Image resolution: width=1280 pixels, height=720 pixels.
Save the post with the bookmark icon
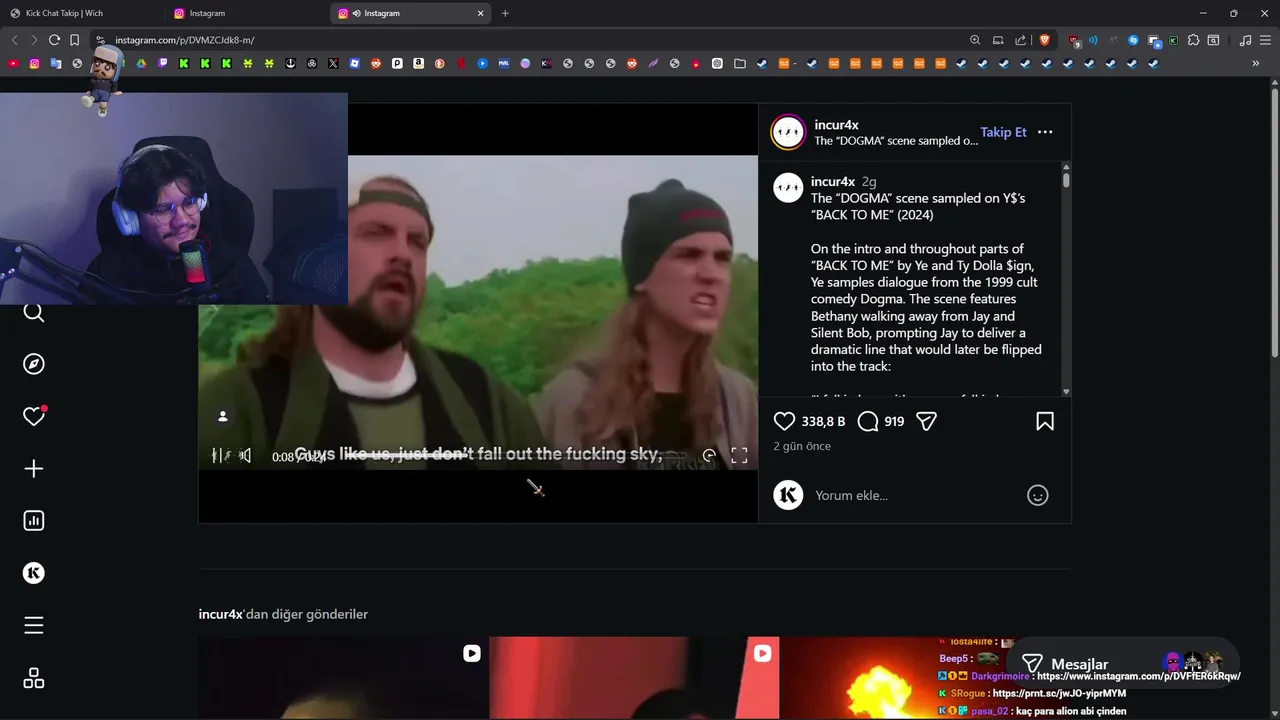1045,422
